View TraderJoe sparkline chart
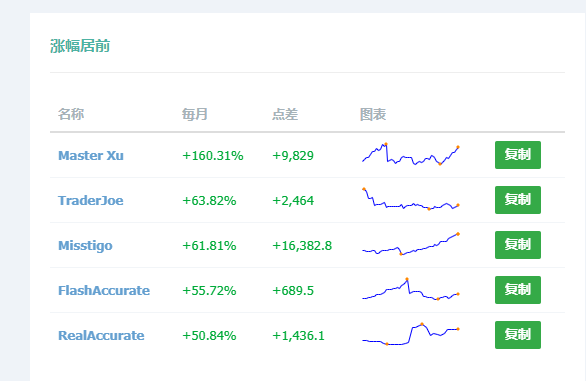Screen dimensions: 586x381 (410, 199)
